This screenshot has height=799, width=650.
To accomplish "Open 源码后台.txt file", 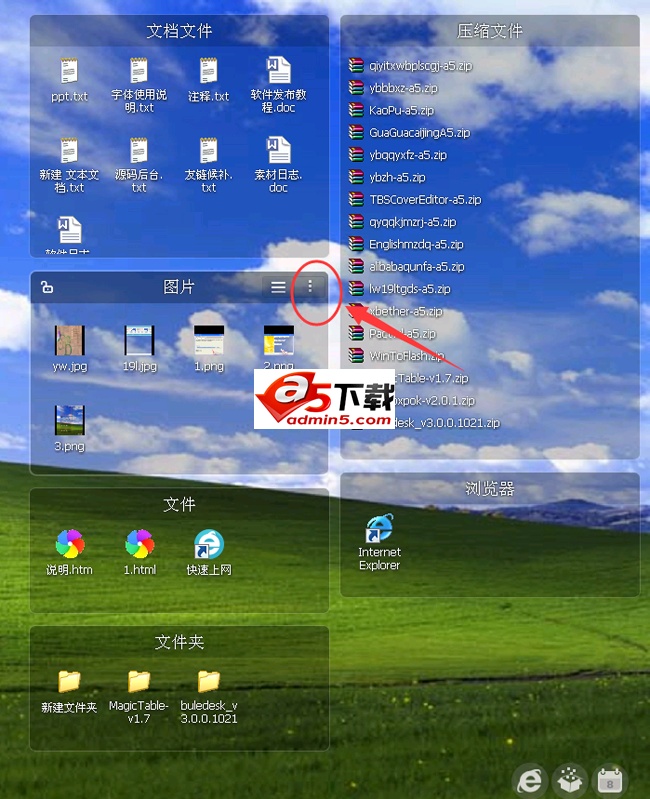I will [x=139, y=151].
